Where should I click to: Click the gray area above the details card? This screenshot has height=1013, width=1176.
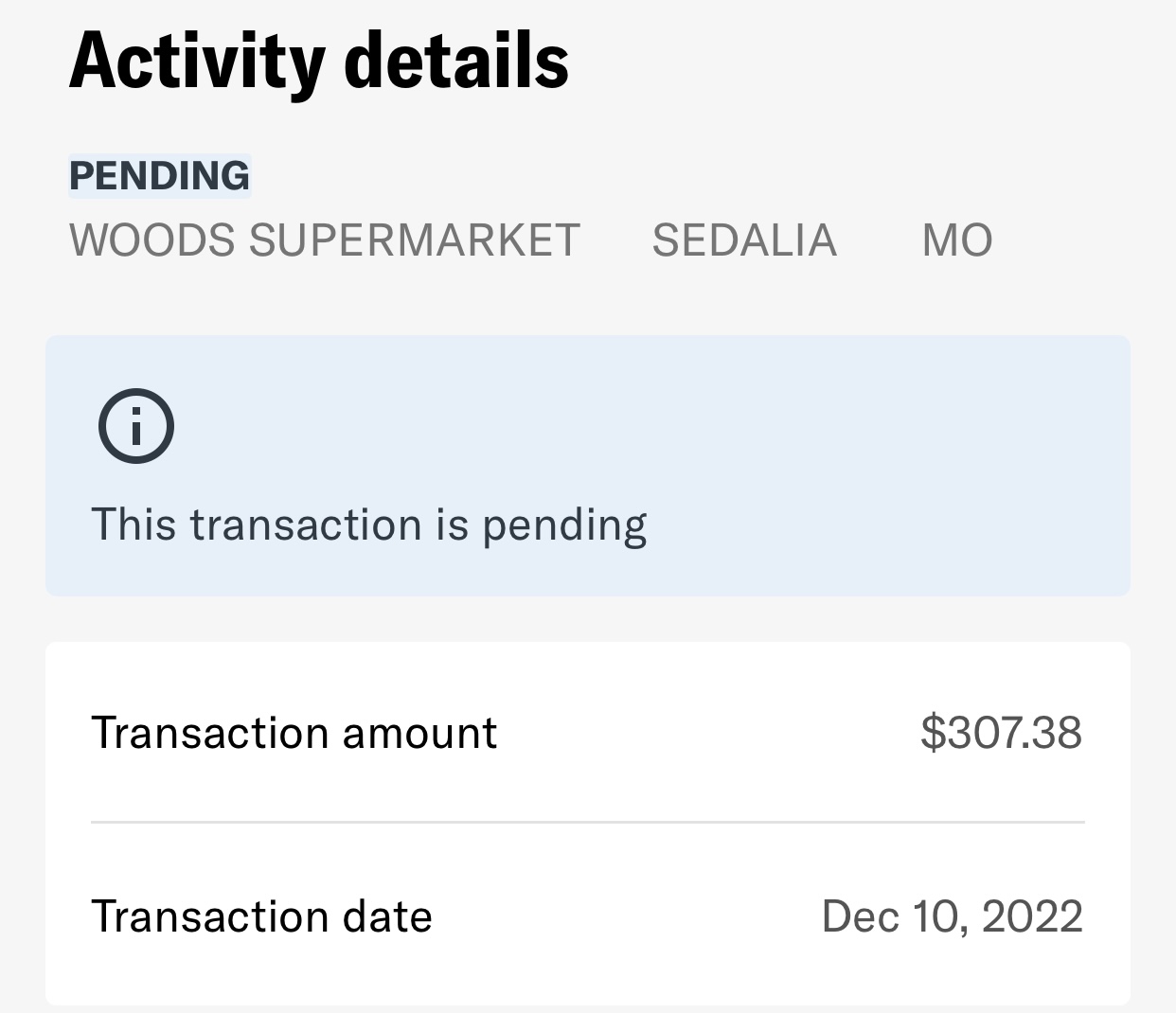tap(588, 619)
